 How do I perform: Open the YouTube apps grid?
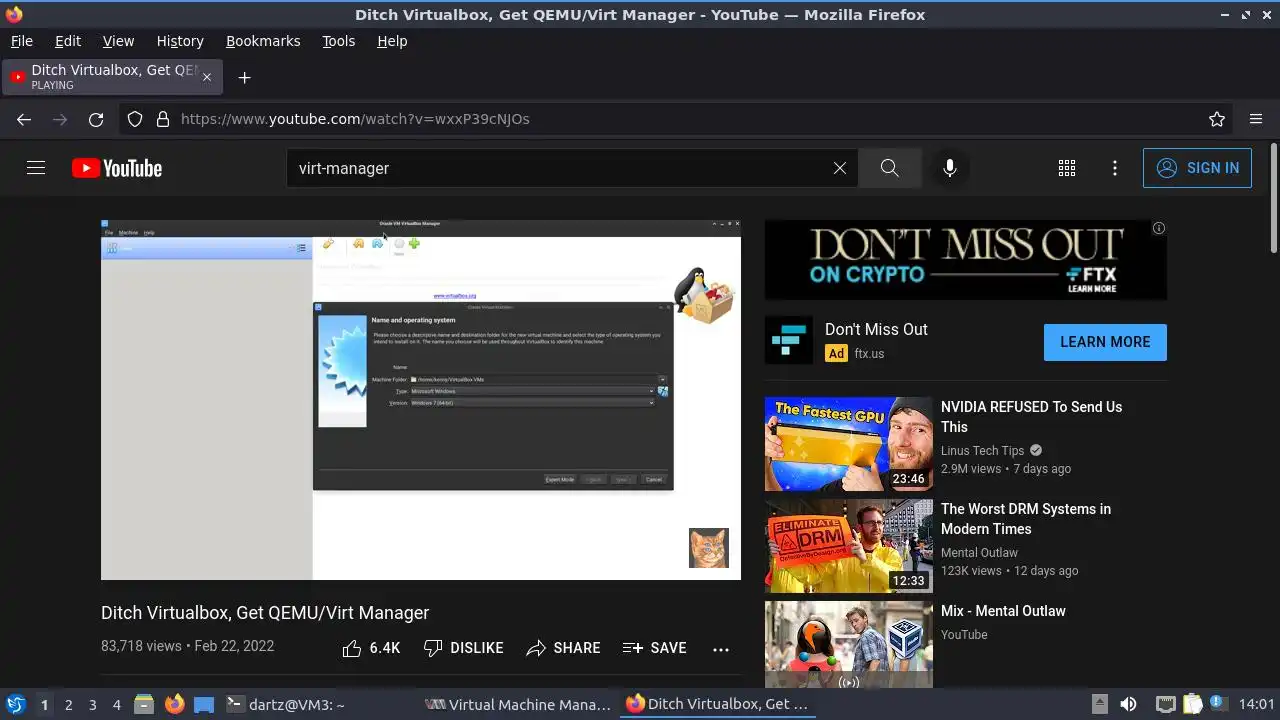pyautogui.click(x=1067, y=168)
